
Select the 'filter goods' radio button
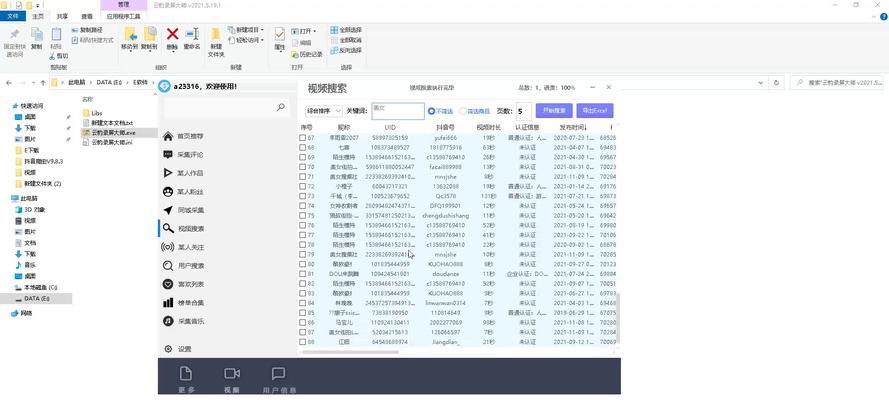(463, 111)
